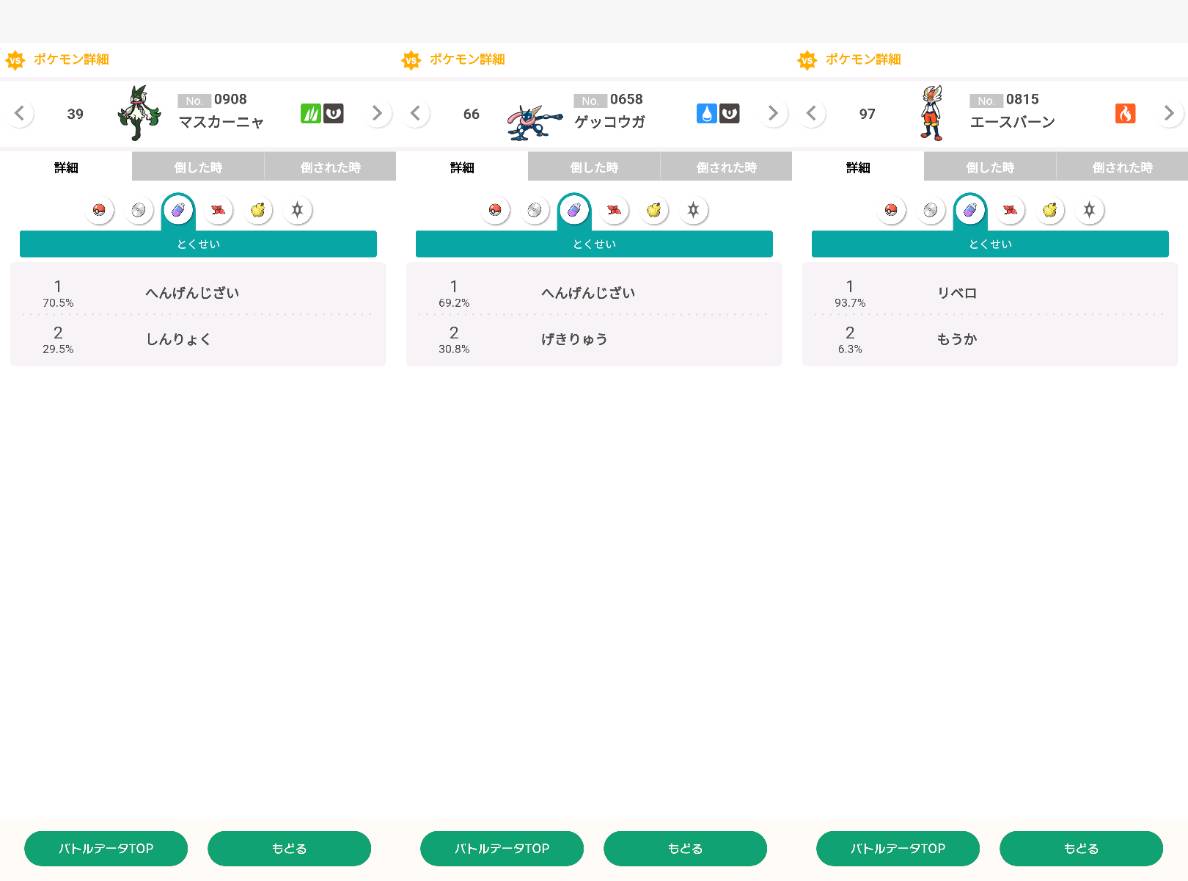Screen dimensions: 1188x881
Task: Go to next Pokémon after マスカーニャ
Action: (x=377, y=113)
